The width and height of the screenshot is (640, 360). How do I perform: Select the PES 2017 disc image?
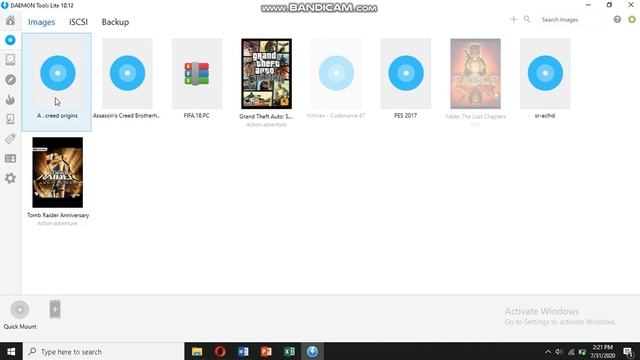point(406,73)
